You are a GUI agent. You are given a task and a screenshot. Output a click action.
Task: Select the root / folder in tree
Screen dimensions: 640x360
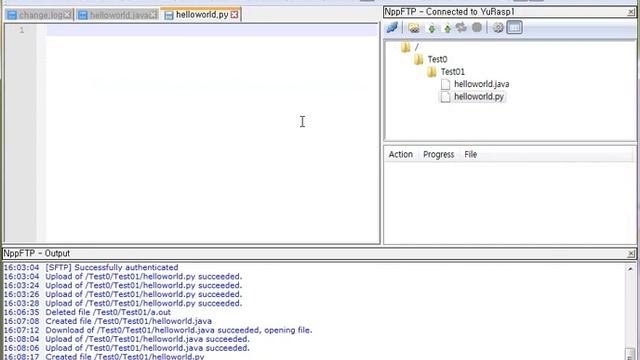click(x=416, y=47)
